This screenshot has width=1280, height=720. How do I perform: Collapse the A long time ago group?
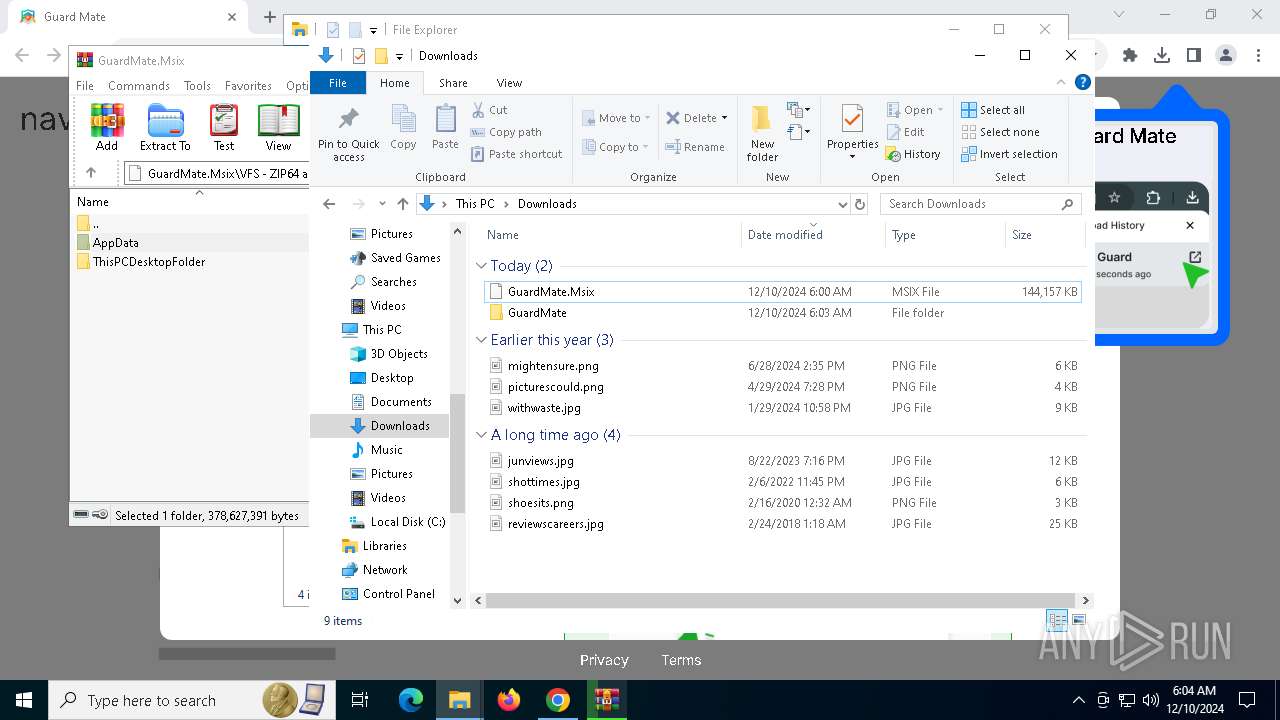(x=481, y=435)
